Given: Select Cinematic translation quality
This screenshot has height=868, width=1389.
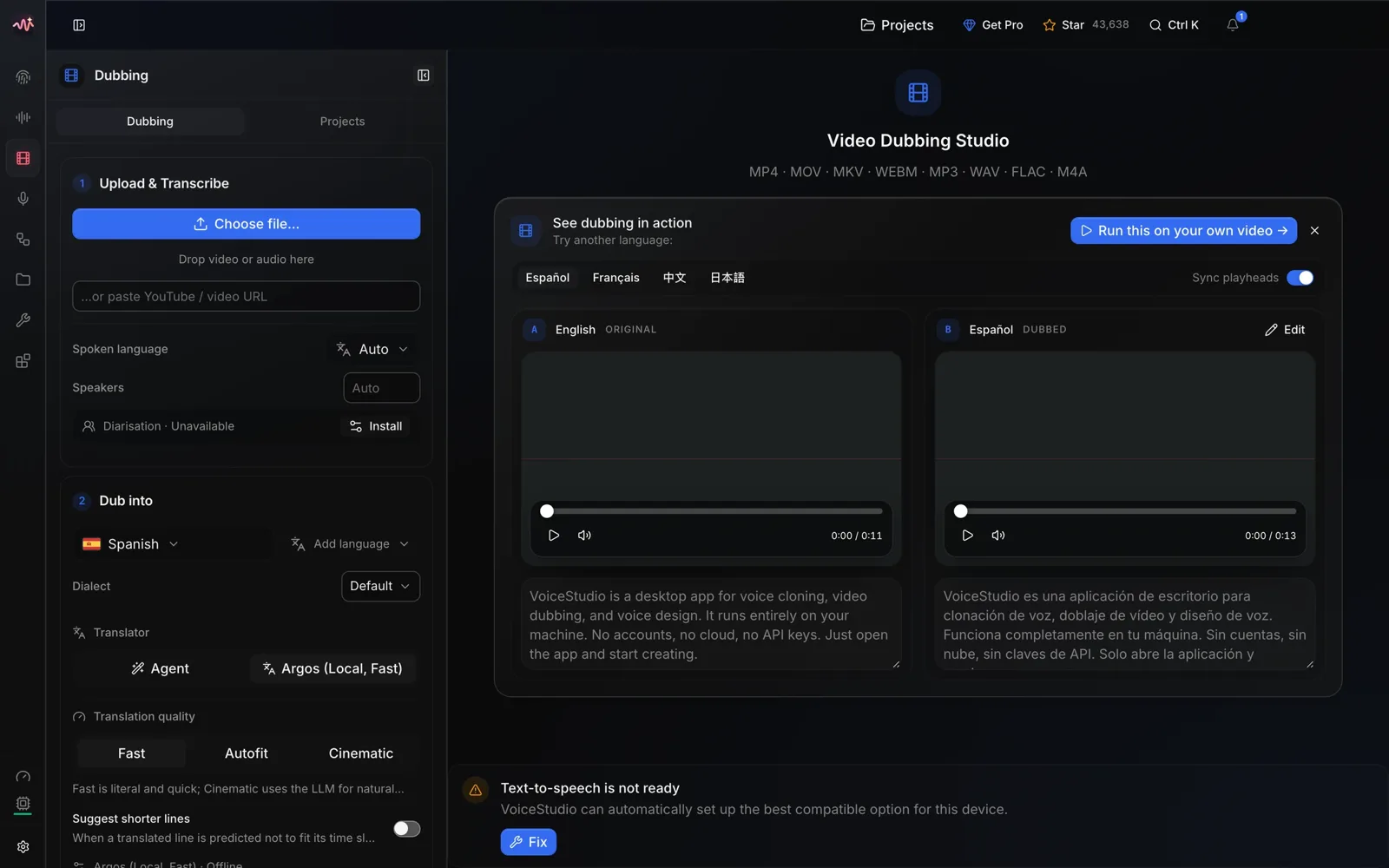Looking at the screenshot, I should coord(361,753).
